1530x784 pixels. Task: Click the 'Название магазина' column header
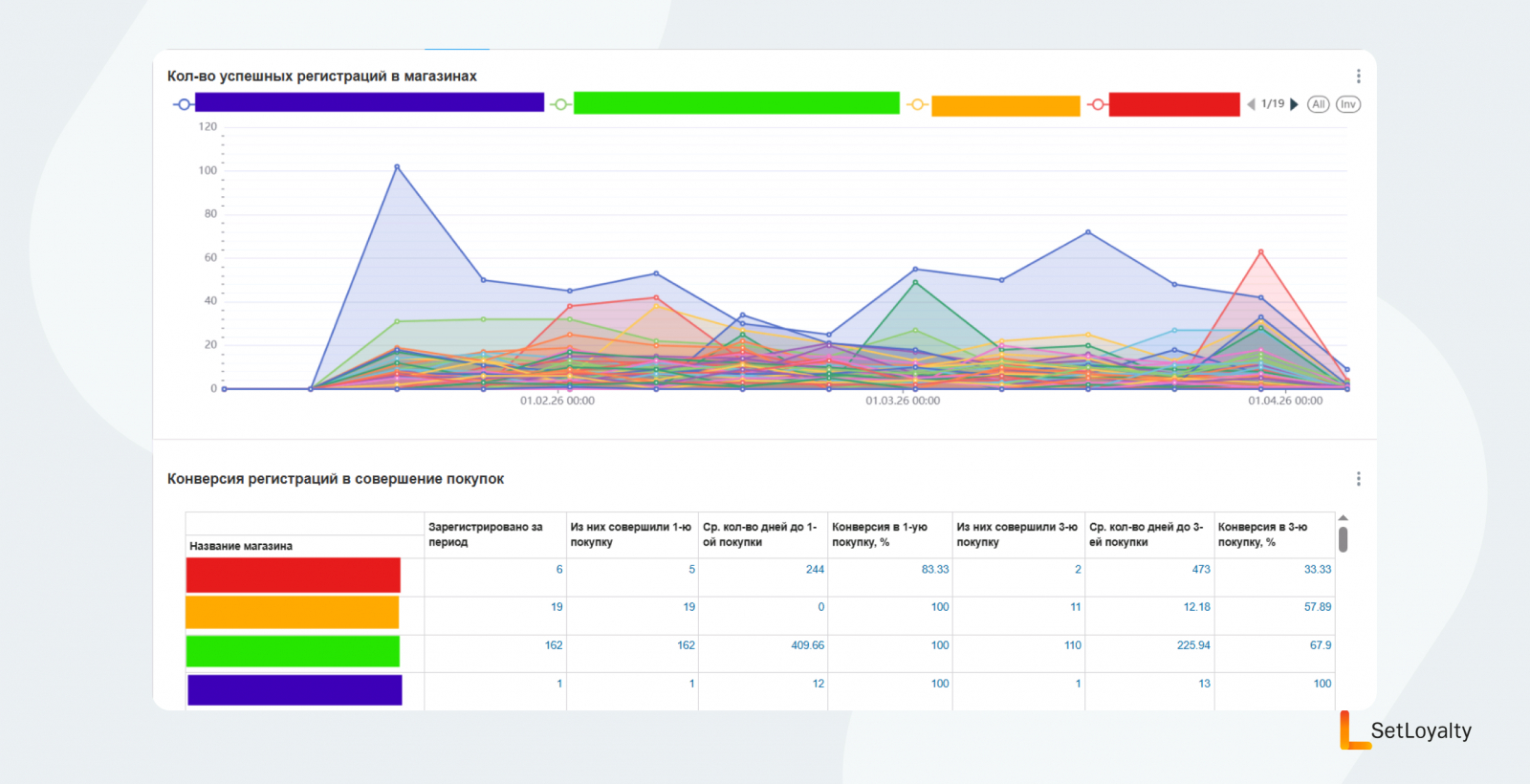(241, 546)
